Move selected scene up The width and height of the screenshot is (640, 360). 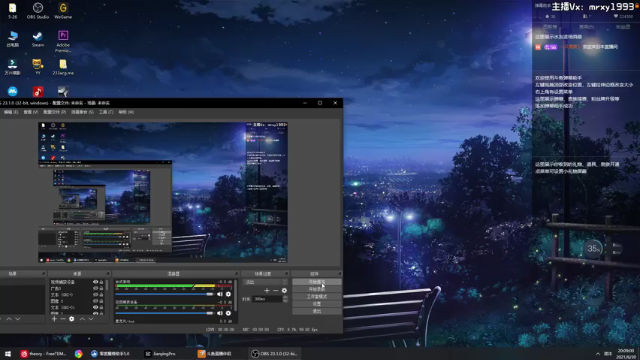[x=9, y=319]
